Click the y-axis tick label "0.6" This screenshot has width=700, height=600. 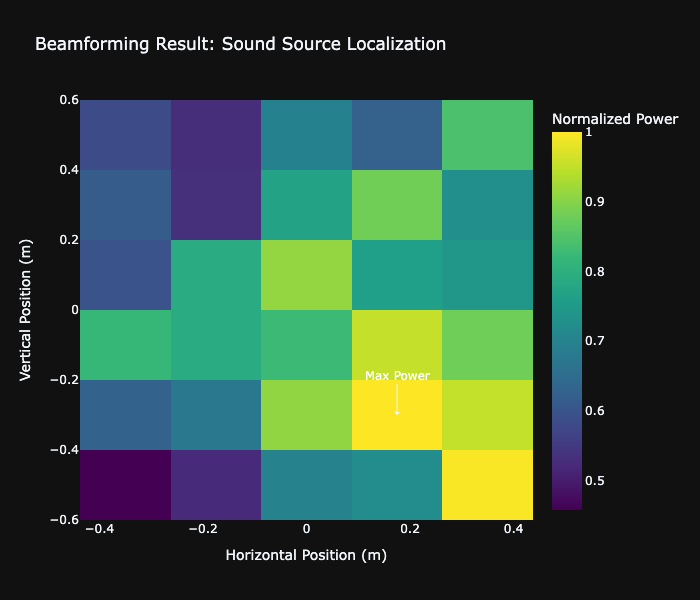click(x=68, y=100)
